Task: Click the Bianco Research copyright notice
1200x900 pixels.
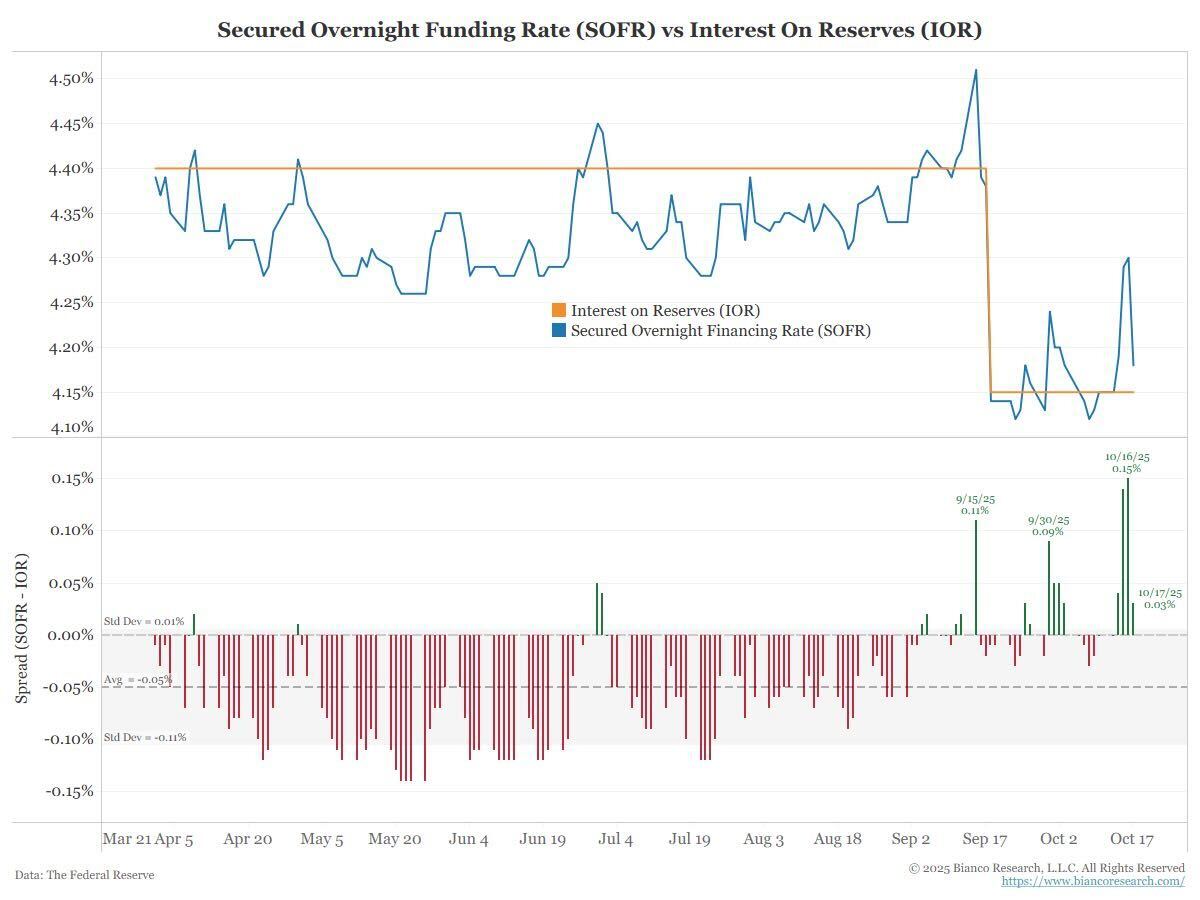Action: click(x=1046, y=868)
